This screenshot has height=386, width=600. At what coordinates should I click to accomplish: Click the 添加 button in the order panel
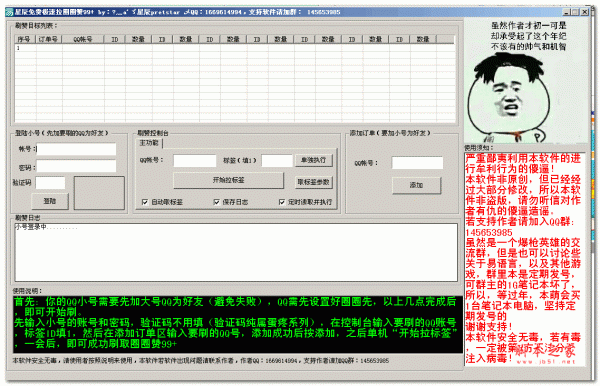click(x=416, y=185)
